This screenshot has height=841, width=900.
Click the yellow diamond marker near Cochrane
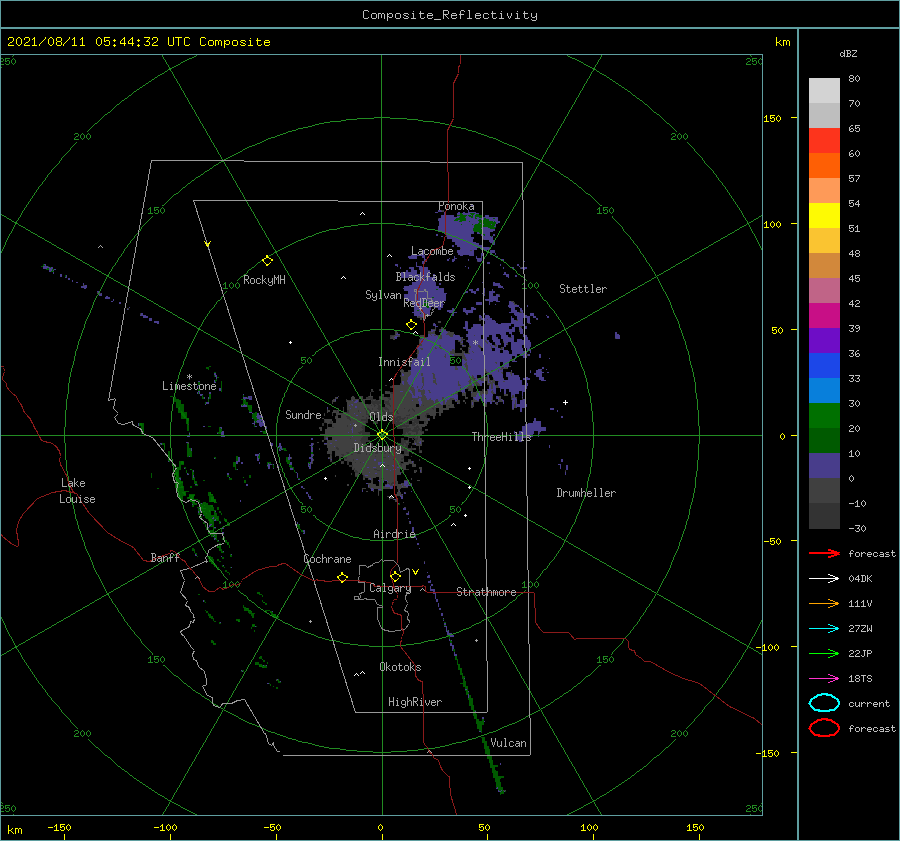pos(342,578)
